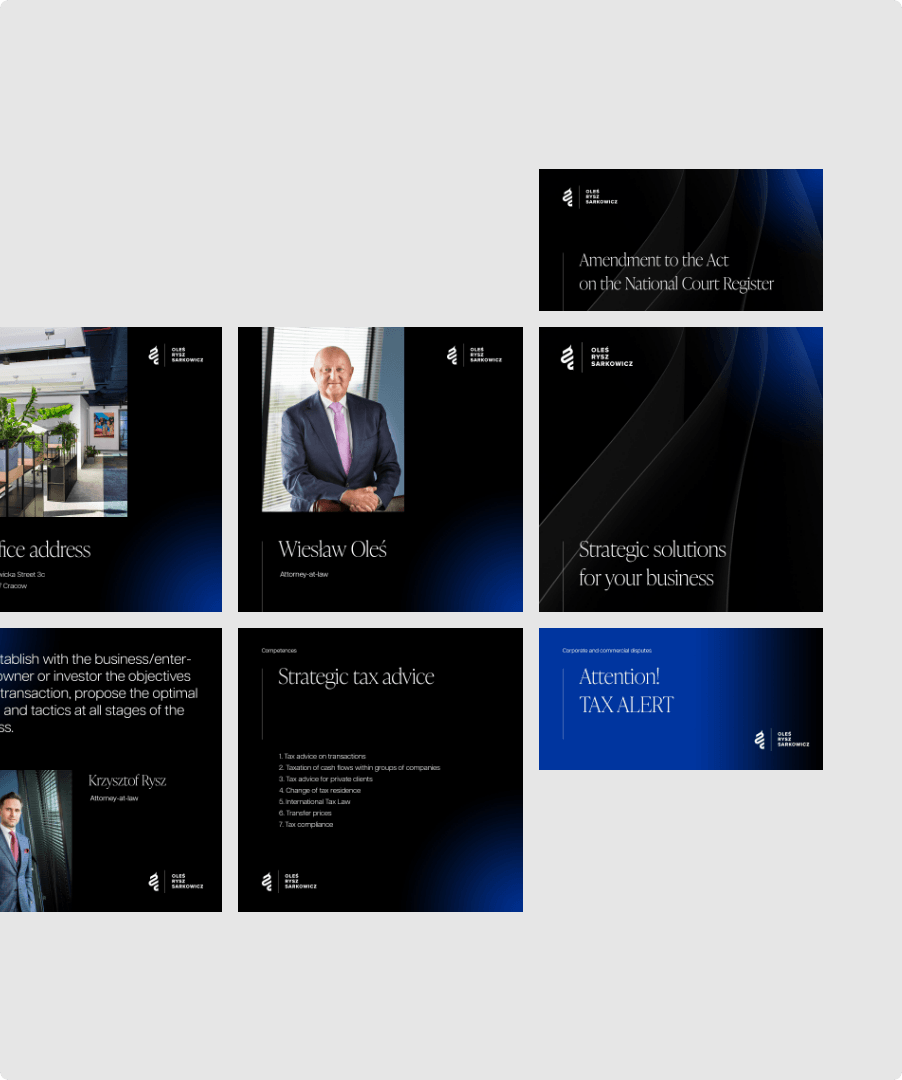
Task: Click the logo below Krzysztof Rysz's name
Action: [175, 881]
